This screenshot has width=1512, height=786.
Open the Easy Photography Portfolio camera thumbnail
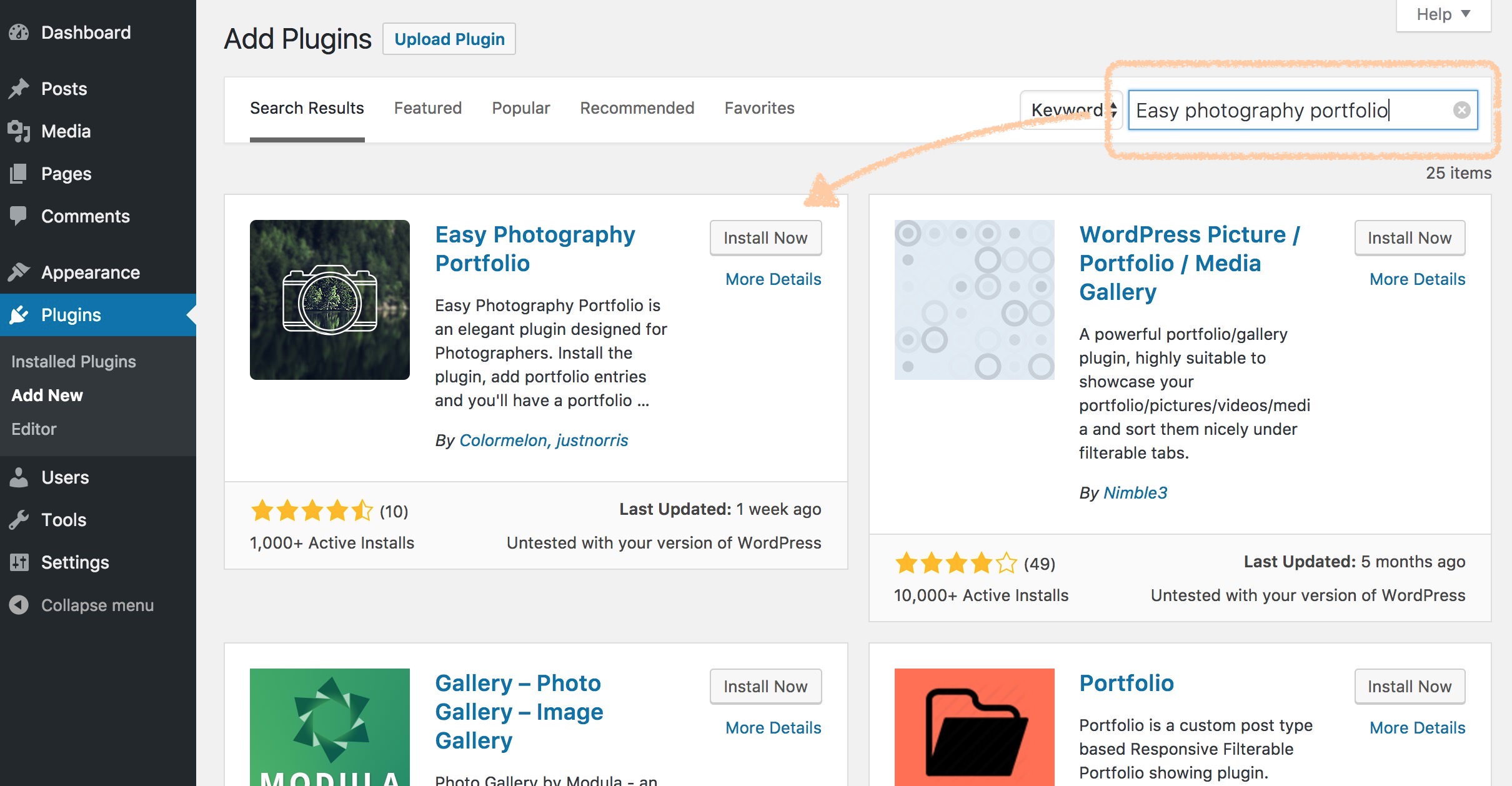330,300
